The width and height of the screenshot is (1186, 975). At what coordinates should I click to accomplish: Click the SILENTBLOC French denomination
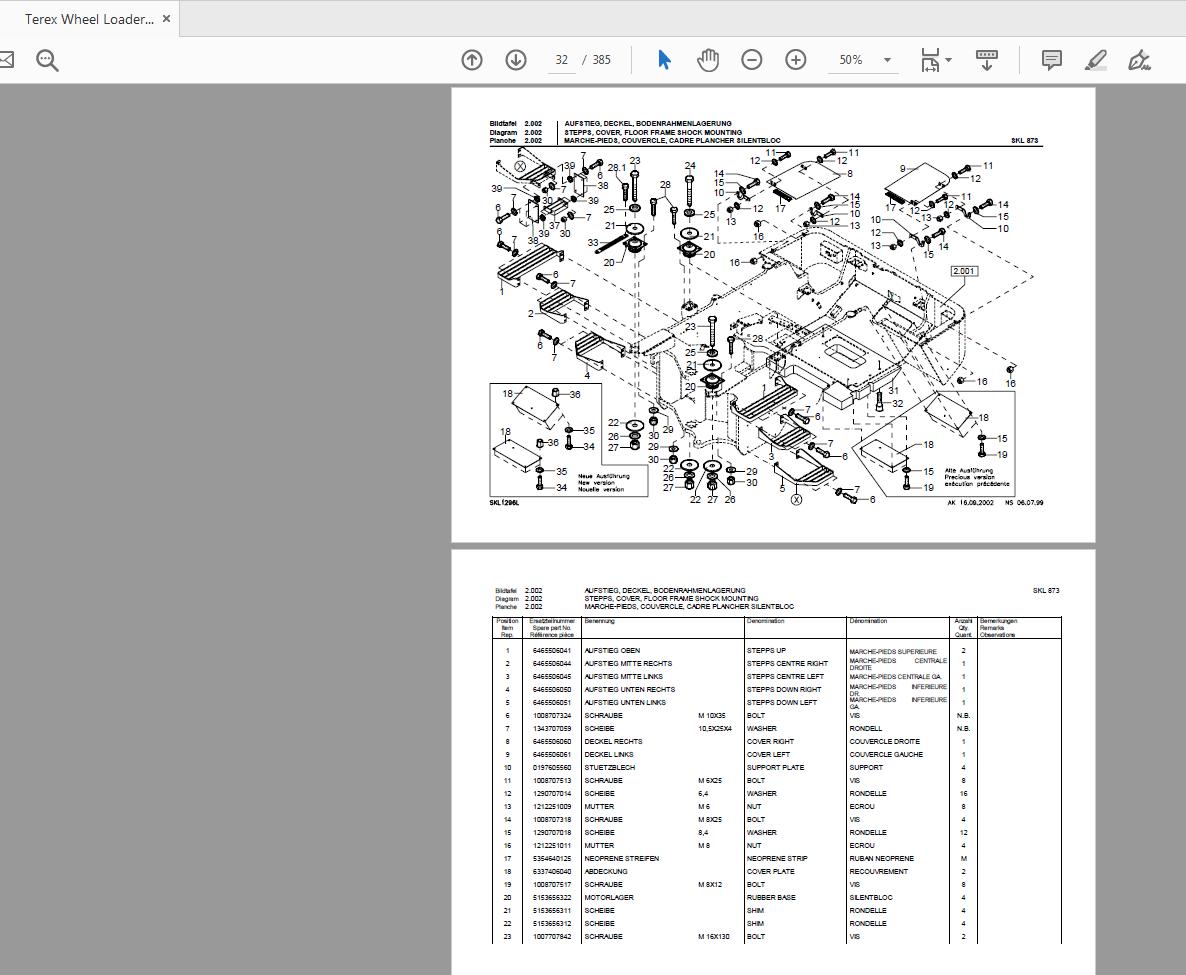[871, 898]
